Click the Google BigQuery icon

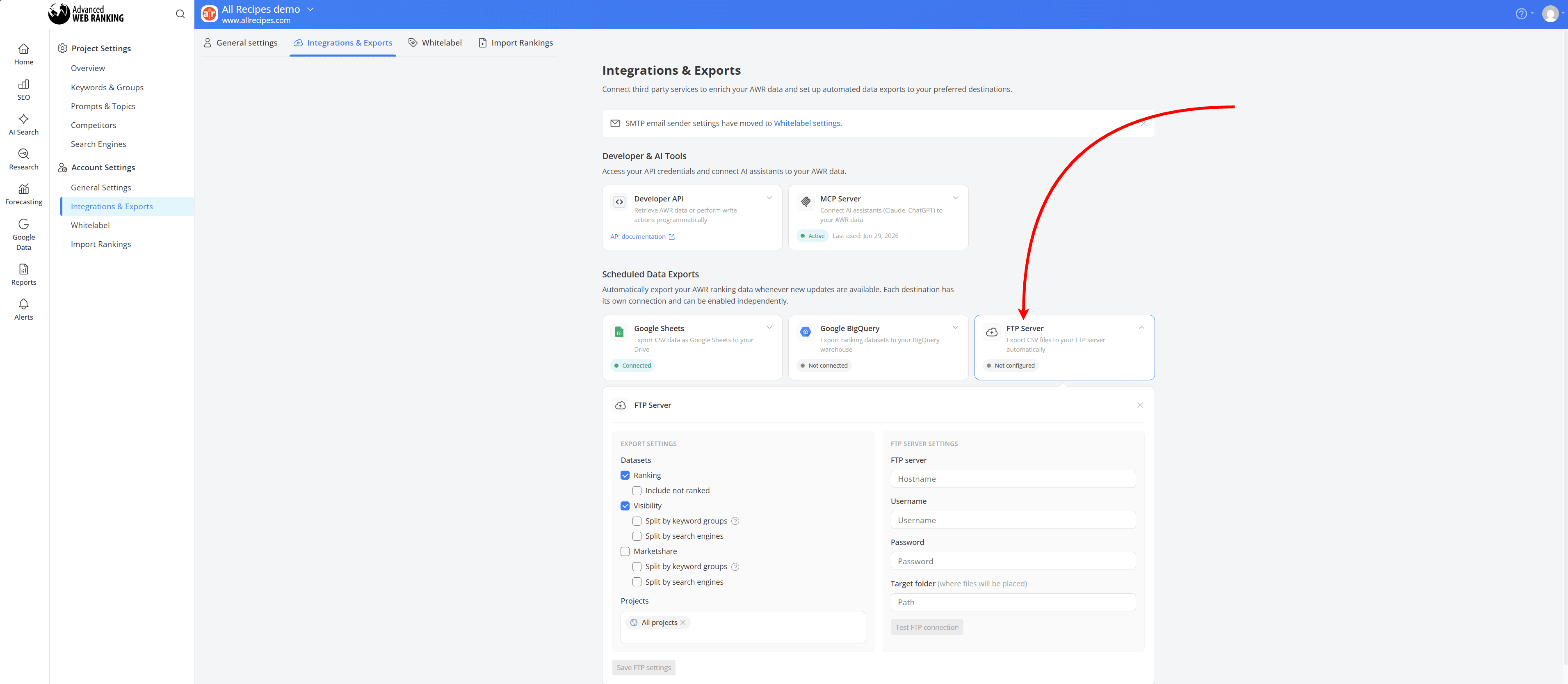coord(805,332)
